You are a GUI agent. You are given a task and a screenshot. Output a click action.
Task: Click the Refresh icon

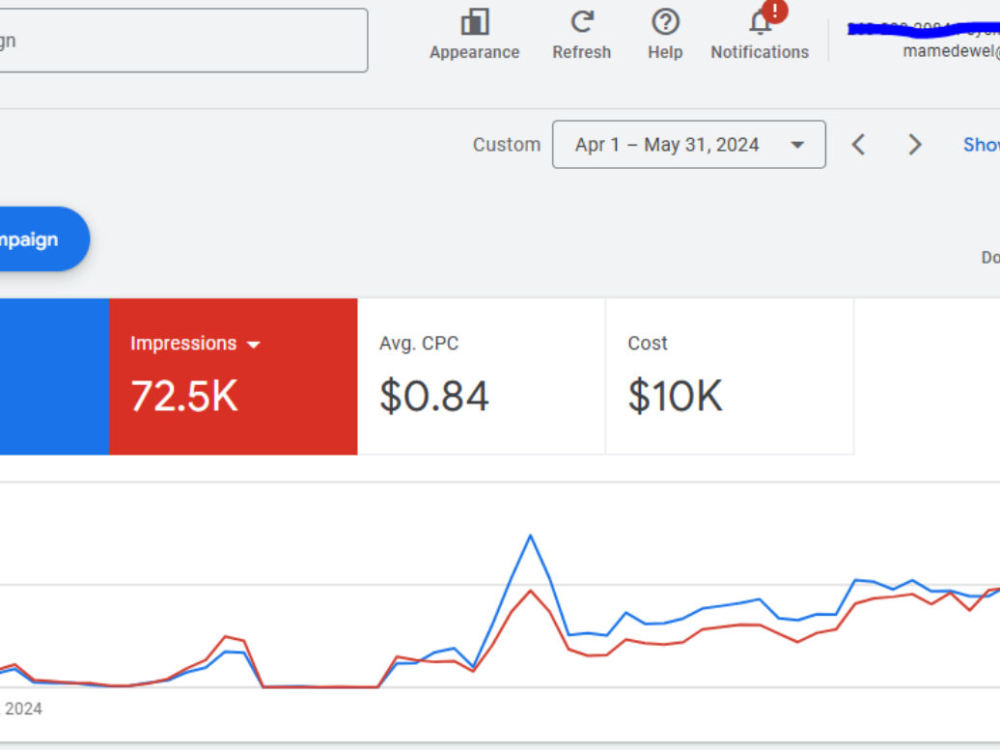pyautogui.click(x=582, y=22)
